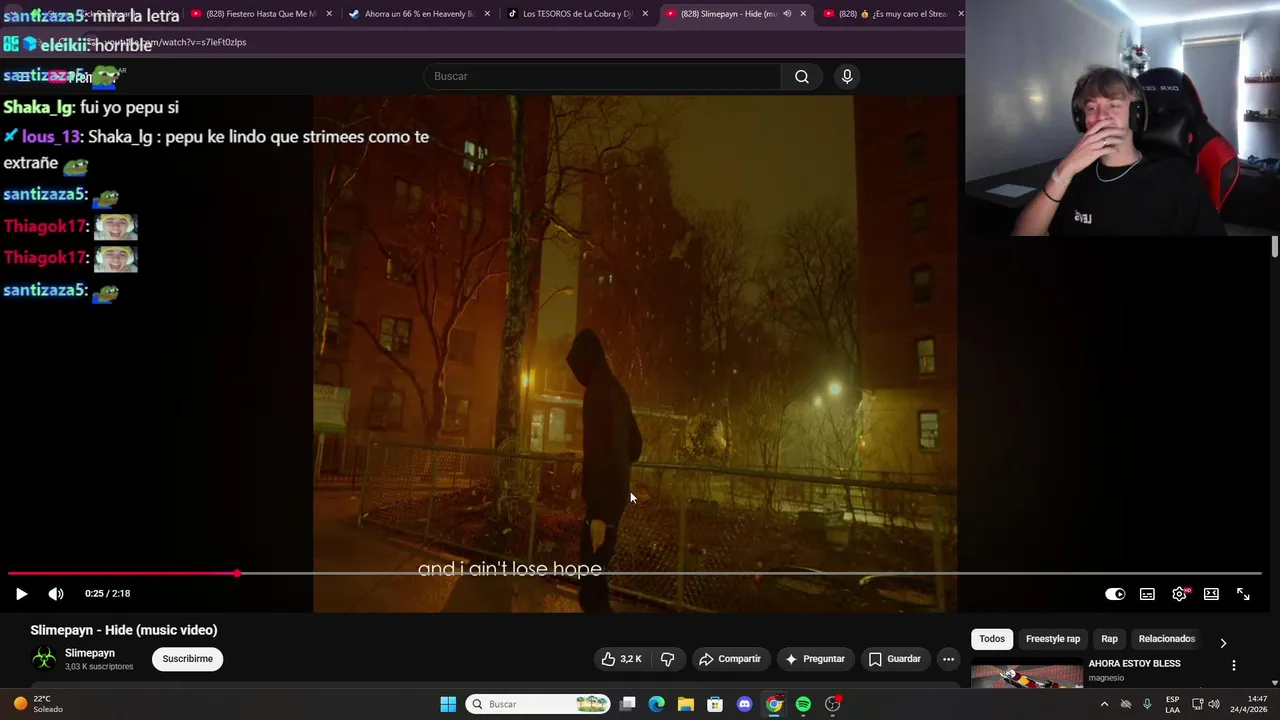
Task: Show more filter chips with right arrow
Action: [1223, 643]
